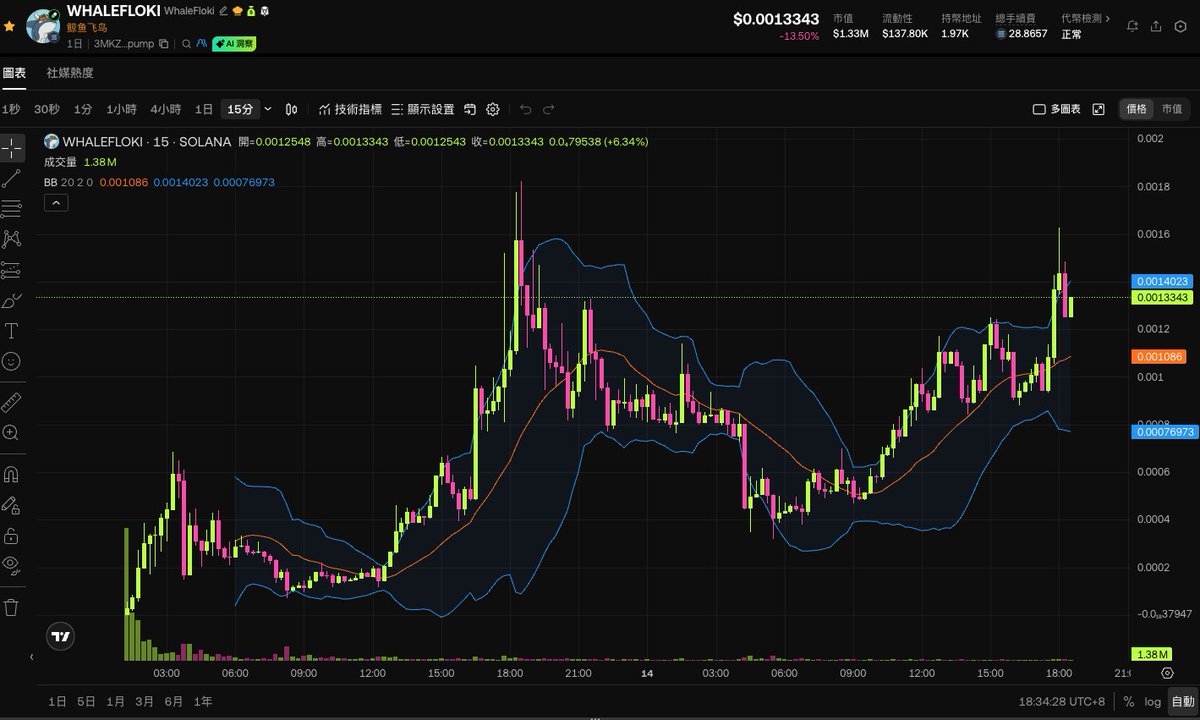Click the 成交量 volume legend label
The height and width of the screenshot is (720, 1200).
[60, 161]
